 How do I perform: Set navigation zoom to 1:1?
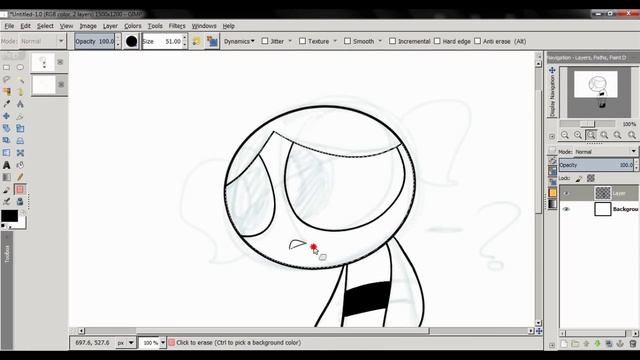tap(591, 135)
